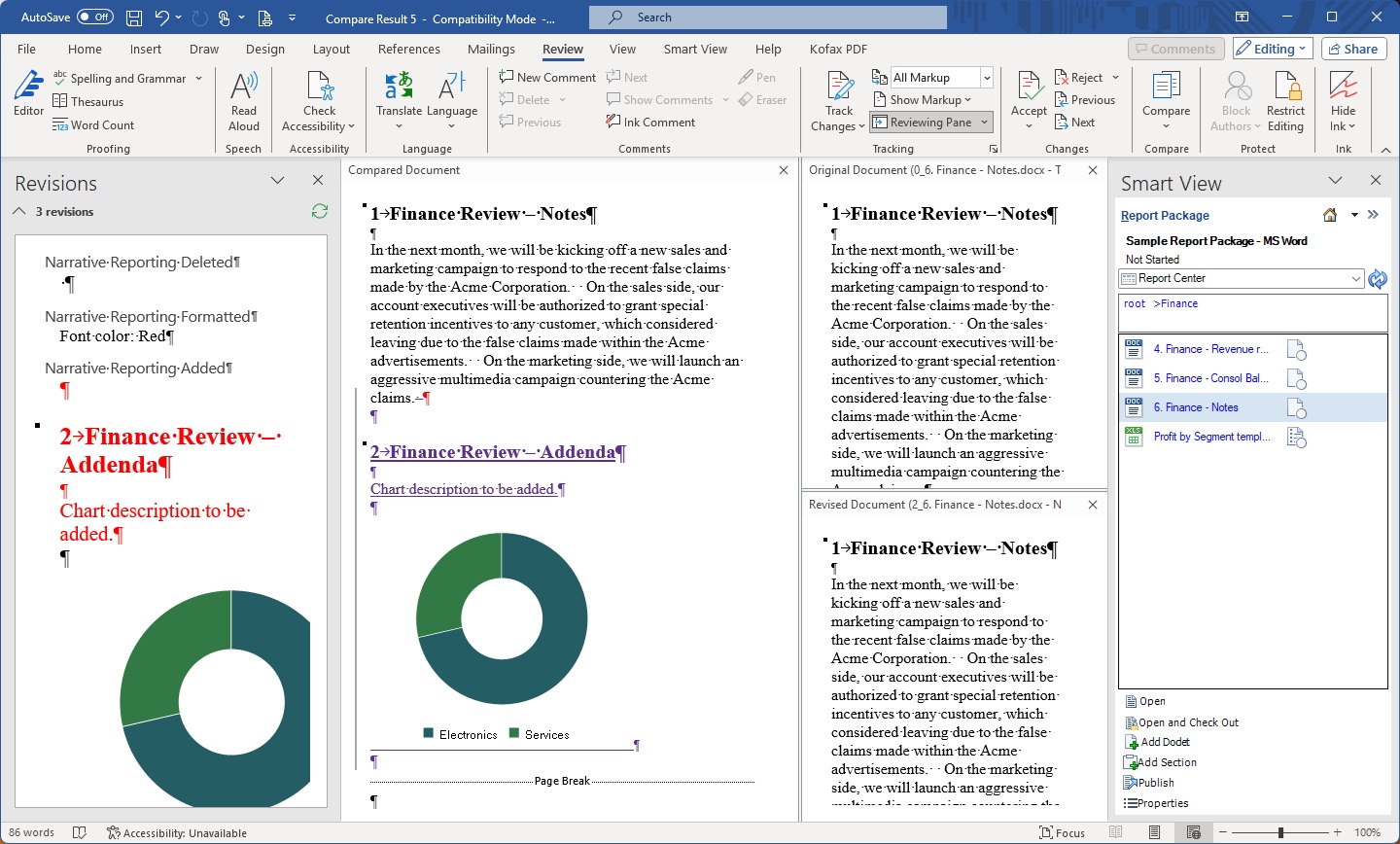Collapse the 3 revisions list

point(18,211)
